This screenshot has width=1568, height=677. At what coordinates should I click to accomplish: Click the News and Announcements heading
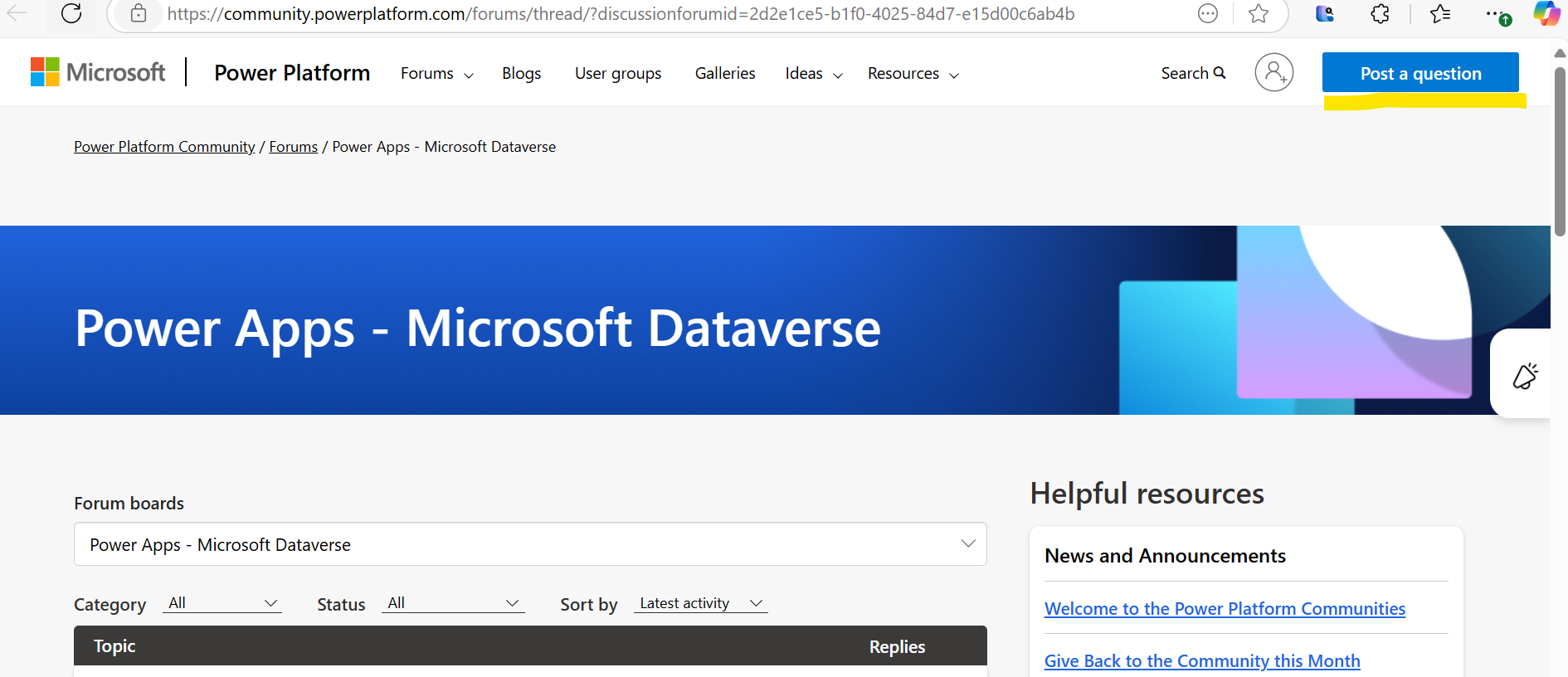click(x=1165, y=556)
